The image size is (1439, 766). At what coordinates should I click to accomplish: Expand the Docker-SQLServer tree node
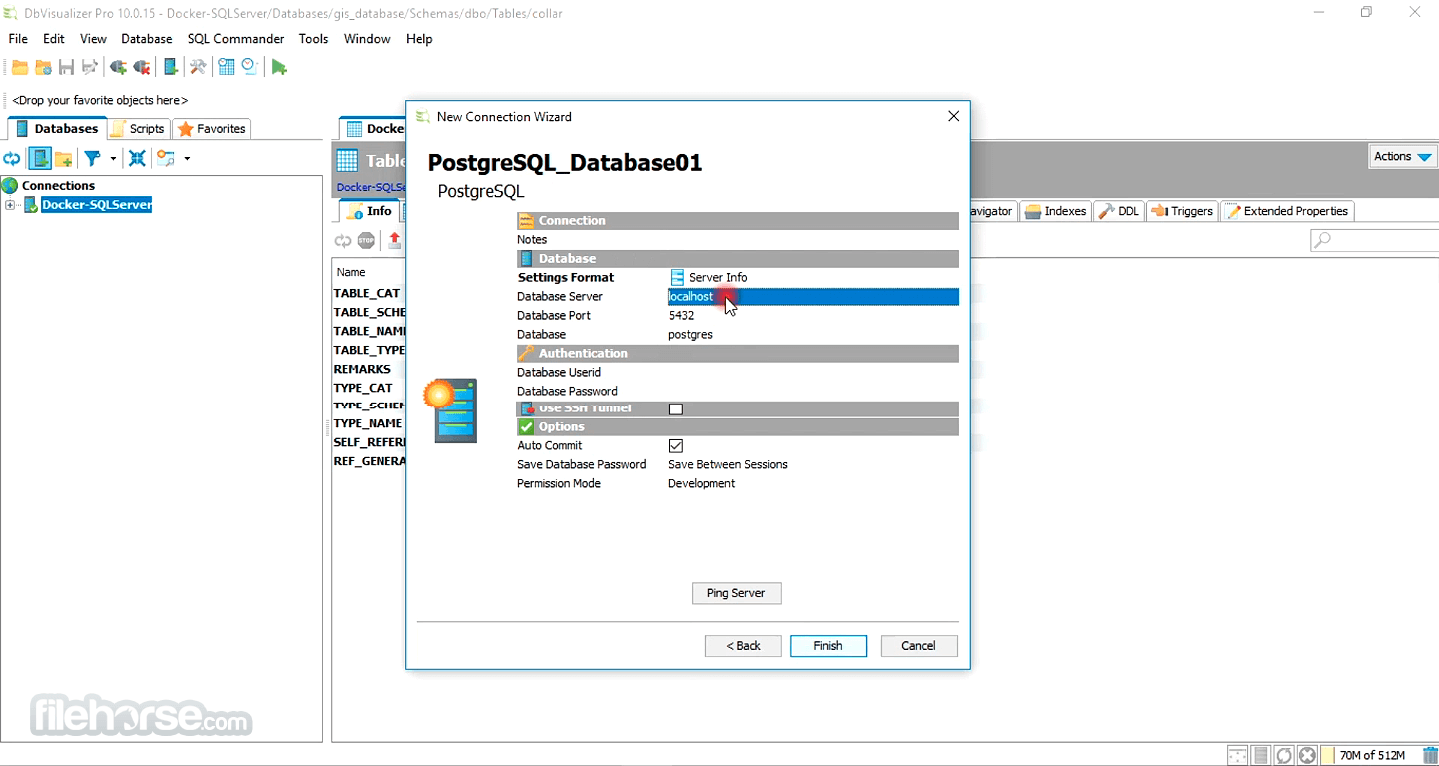coord(10,205)
